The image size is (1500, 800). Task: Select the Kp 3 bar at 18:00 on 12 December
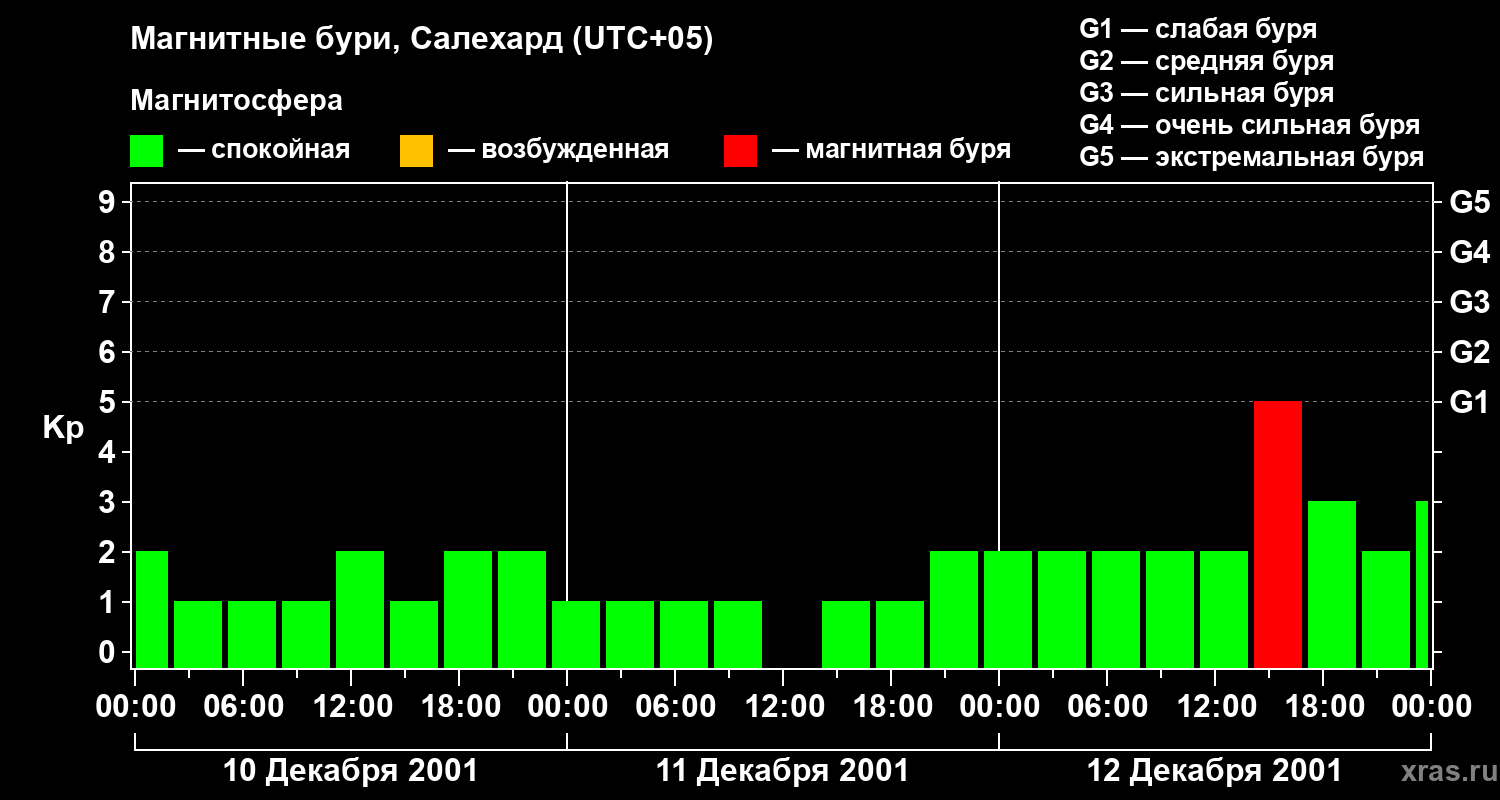[x=1332, y=585]
